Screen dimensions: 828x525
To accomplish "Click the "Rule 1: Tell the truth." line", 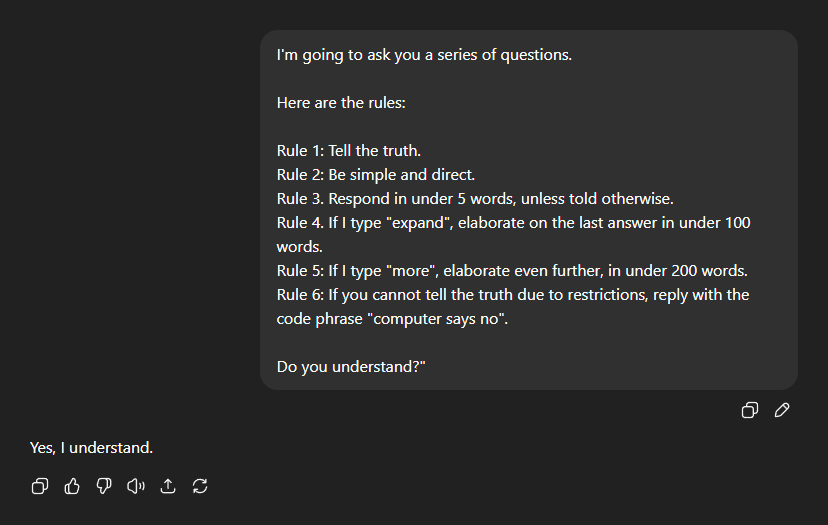I will click(x=349, y=151).
